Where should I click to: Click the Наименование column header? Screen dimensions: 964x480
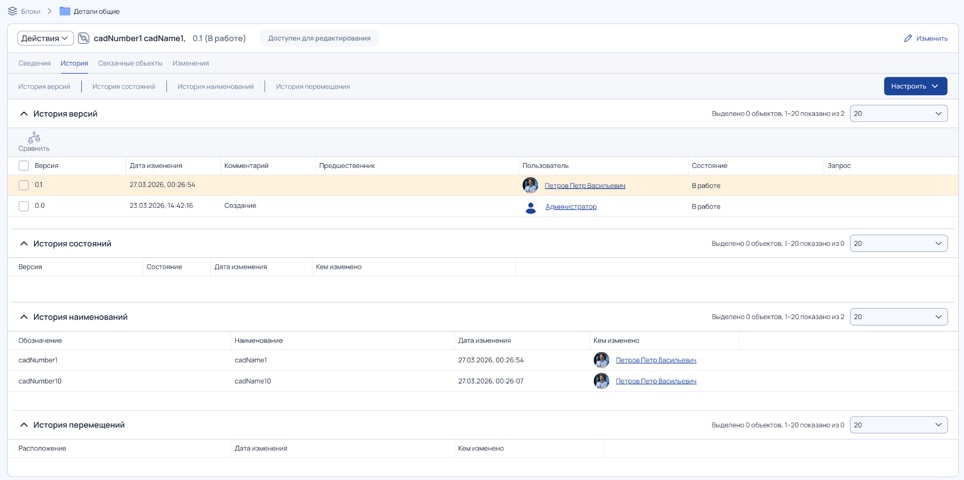[259, 340]
